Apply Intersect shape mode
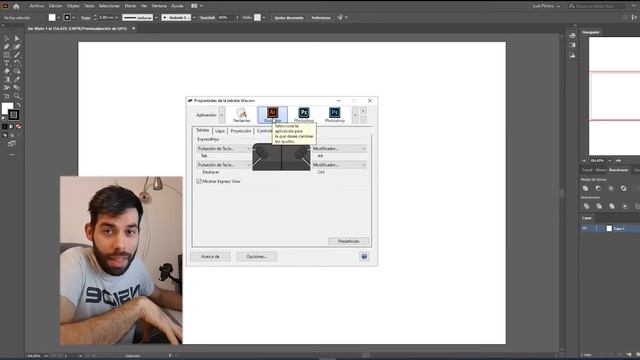640x360 pixels. click(611, 188)
